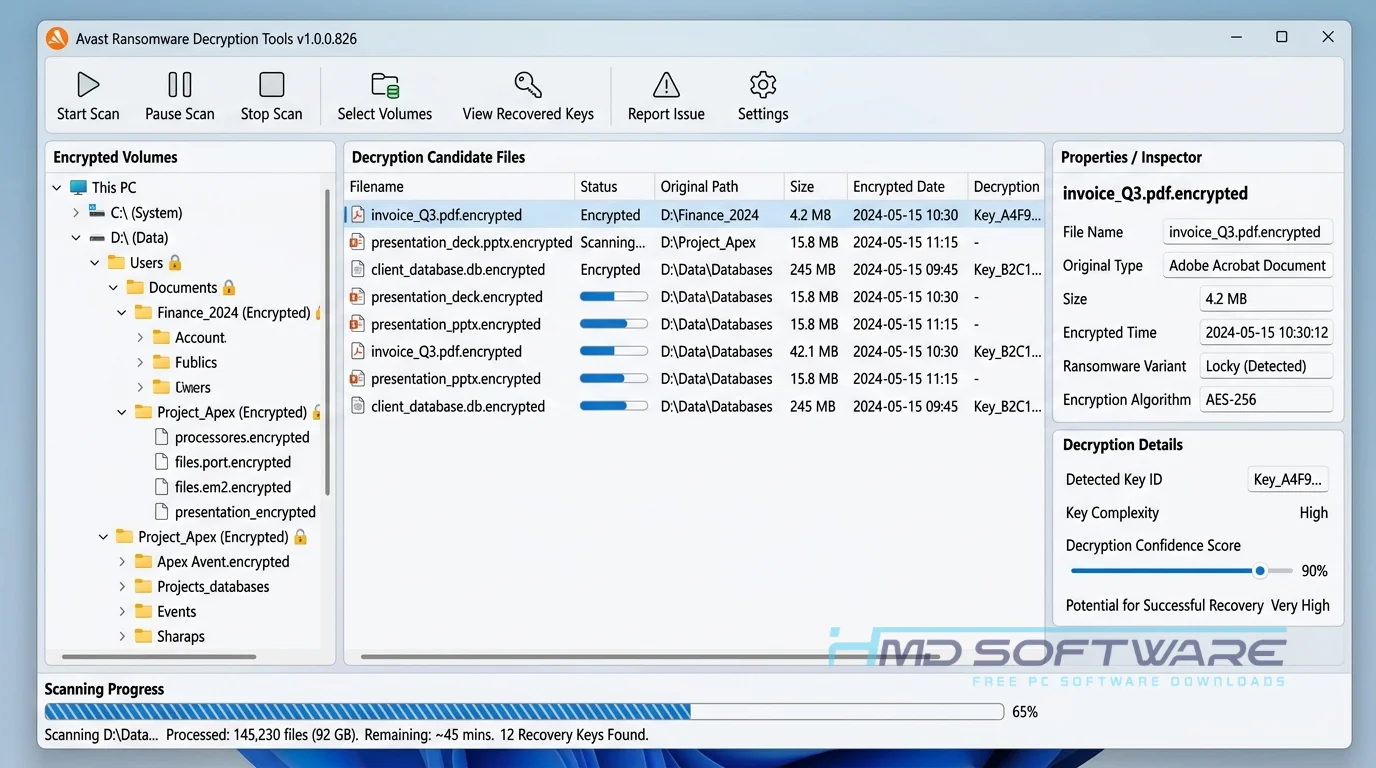Screen dimensions: 1376x768
Task: Click the 42.1 MB size cell
Action: coord(814,352)
